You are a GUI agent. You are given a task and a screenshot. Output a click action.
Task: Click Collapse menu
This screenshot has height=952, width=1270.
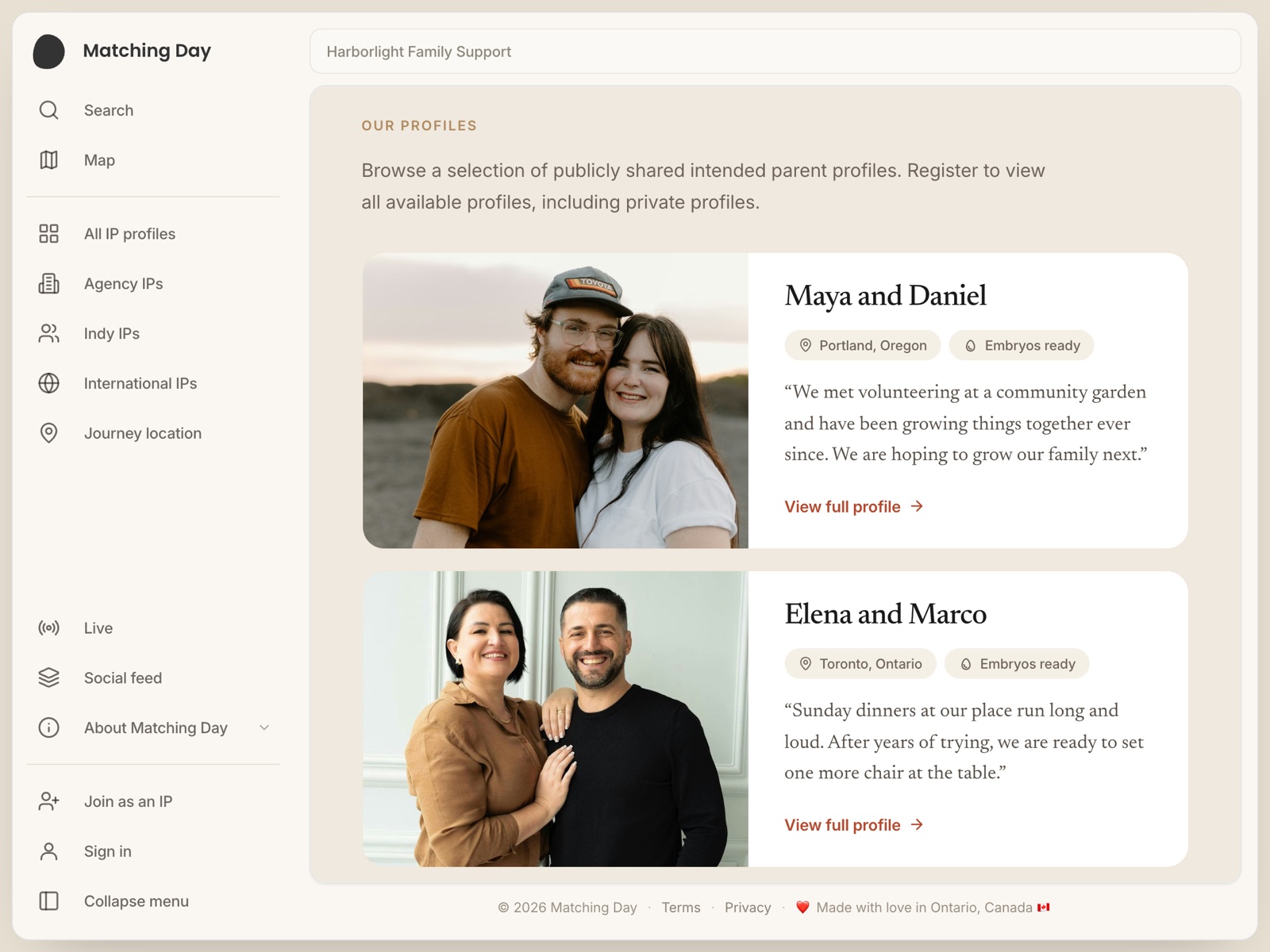[x=152, y=901]
